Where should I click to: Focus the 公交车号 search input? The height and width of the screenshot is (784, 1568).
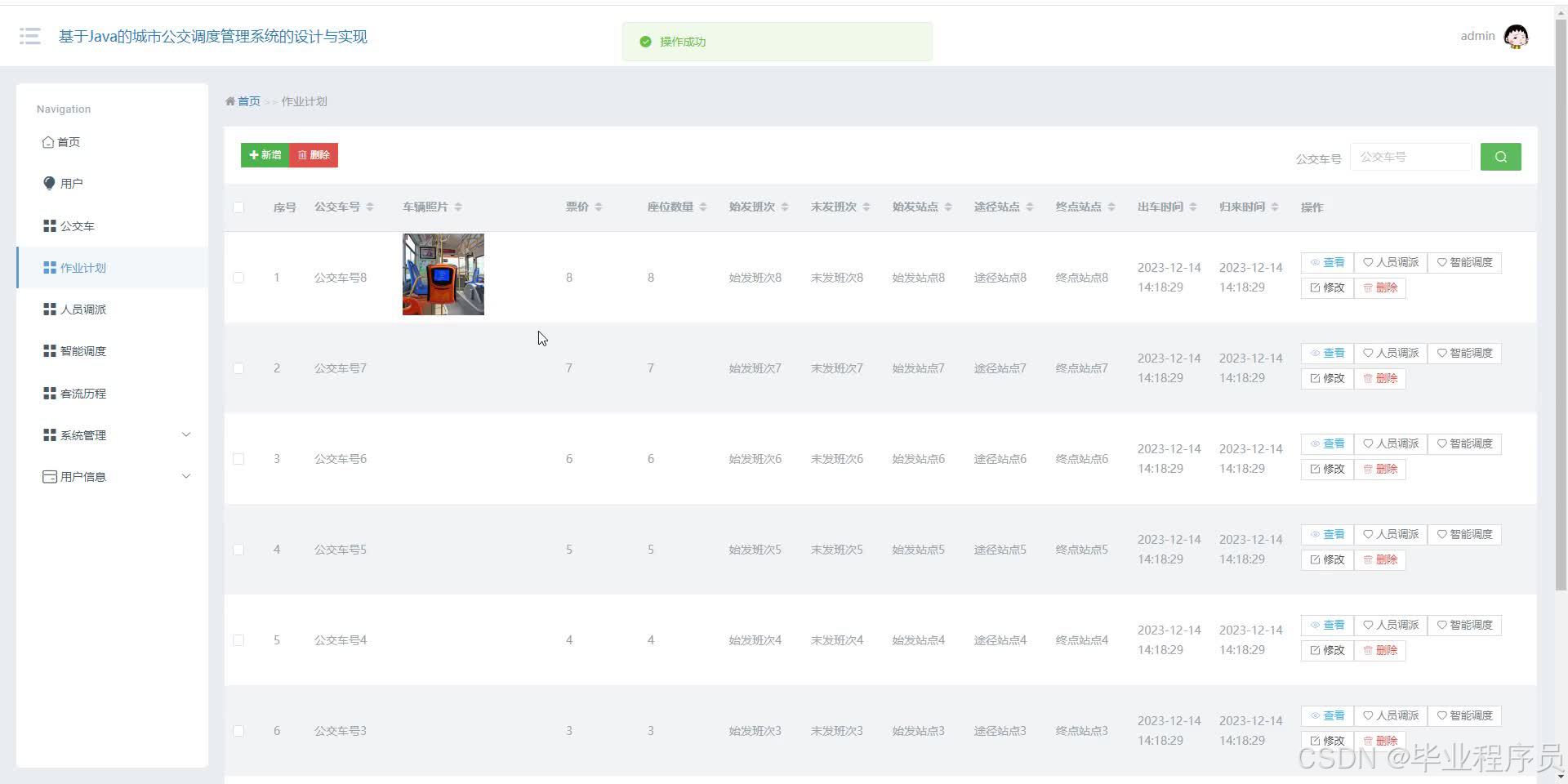(x=1410, y=157)
